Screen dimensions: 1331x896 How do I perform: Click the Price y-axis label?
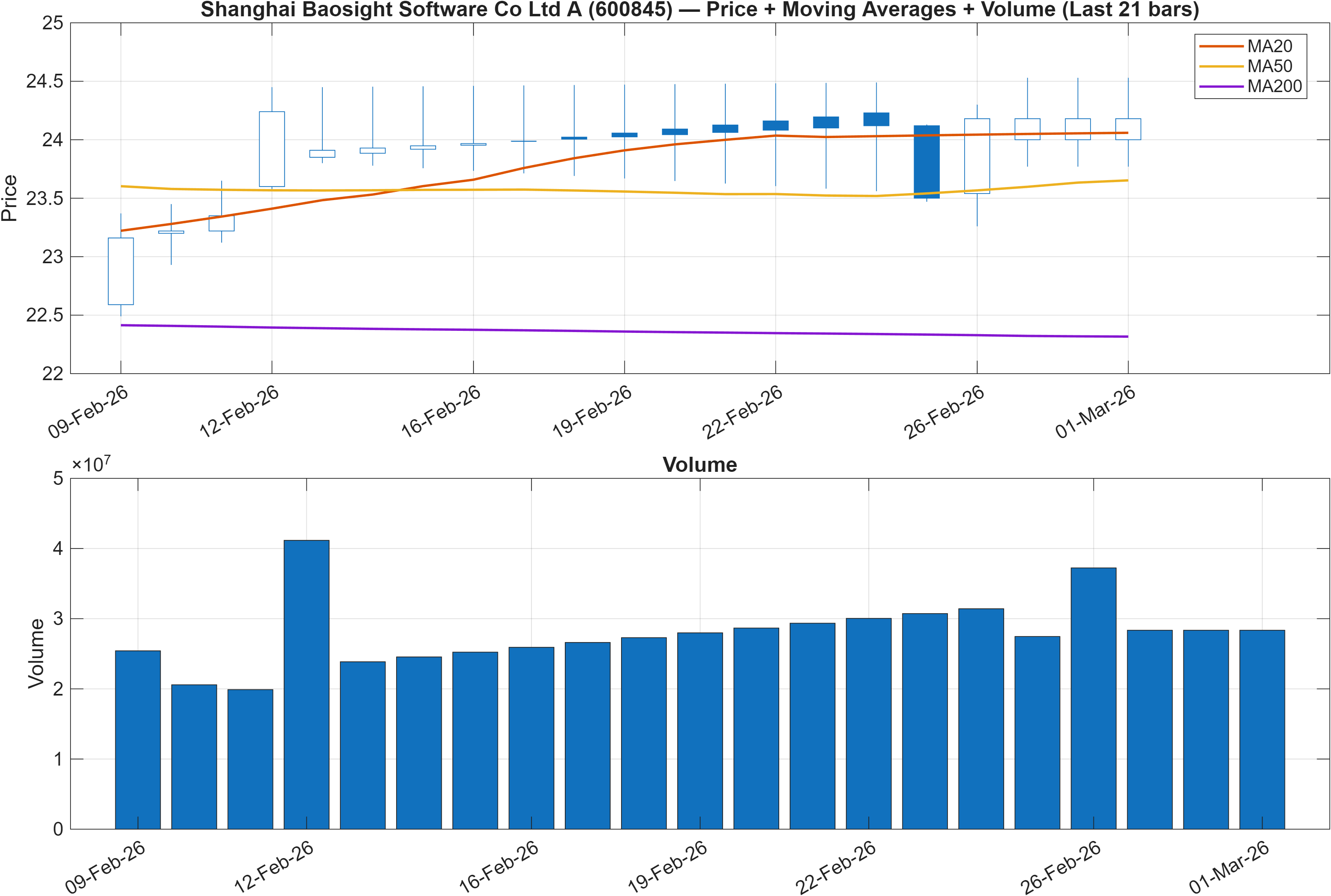10,198
